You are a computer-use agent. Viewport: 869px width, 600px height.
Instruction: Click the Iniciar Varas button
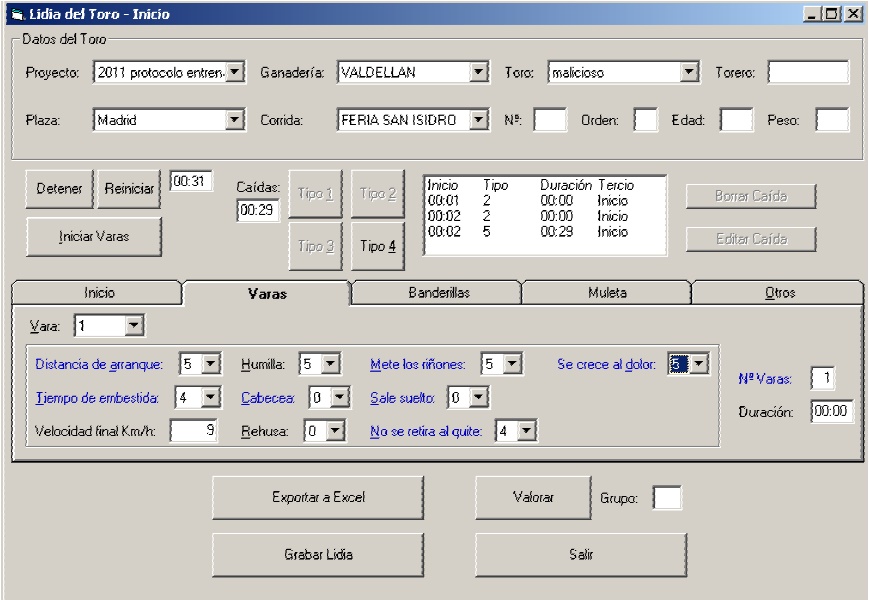point(93,237)
